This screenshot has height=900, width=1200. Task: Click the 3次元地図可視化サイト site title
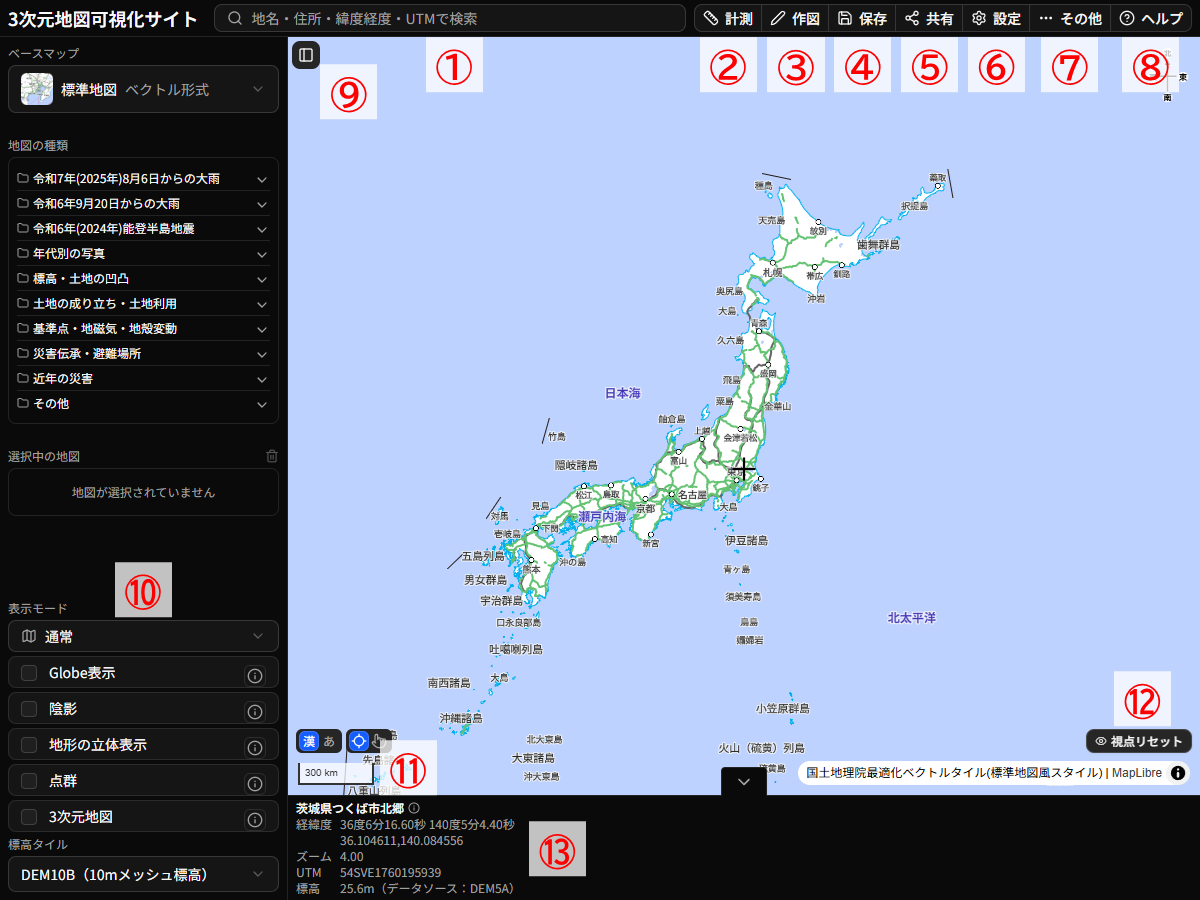(x=102, y=18)
